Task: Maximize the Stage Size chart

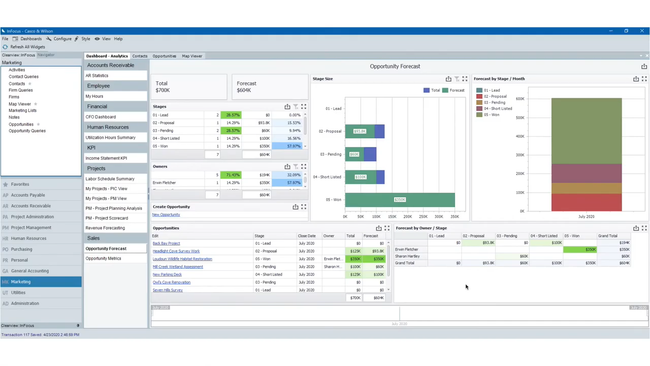Action: (465, 79)
